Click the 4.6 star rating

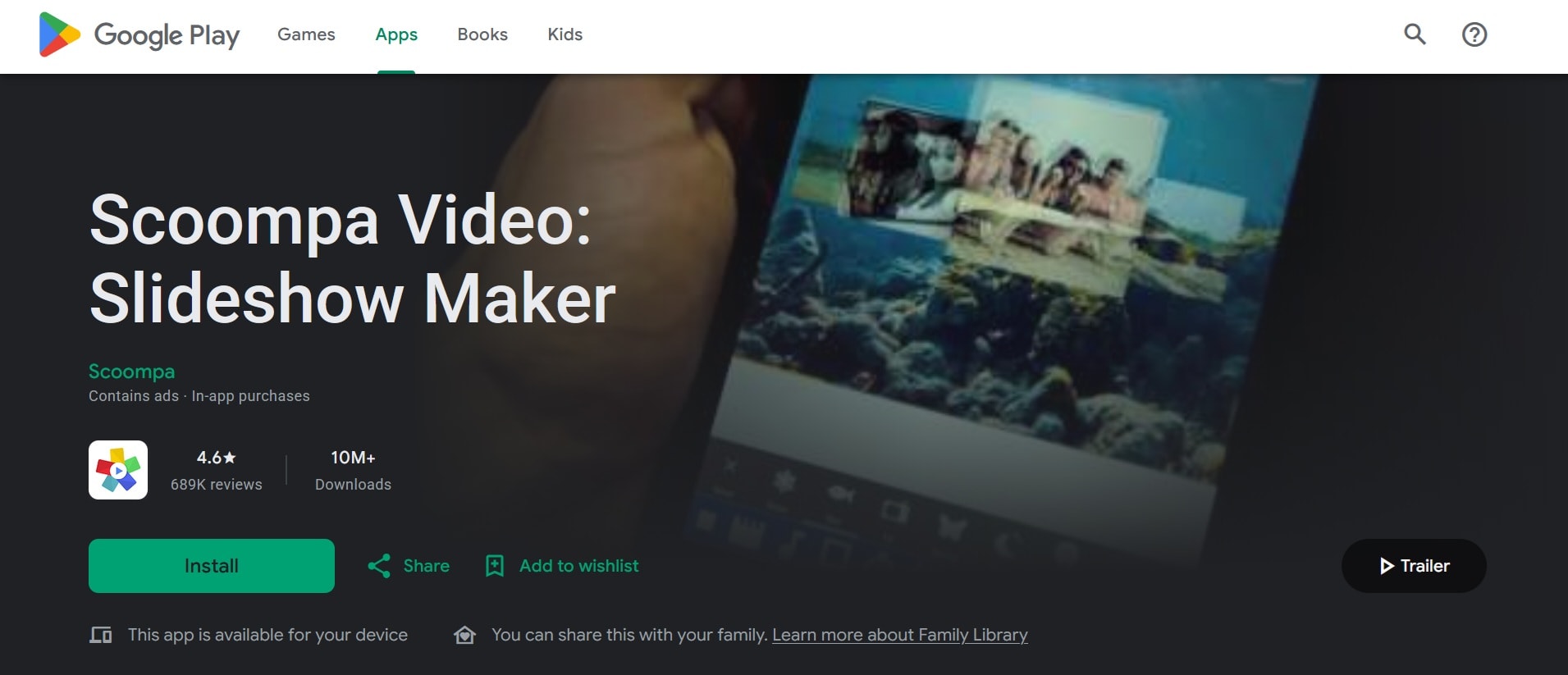point(216,458)
